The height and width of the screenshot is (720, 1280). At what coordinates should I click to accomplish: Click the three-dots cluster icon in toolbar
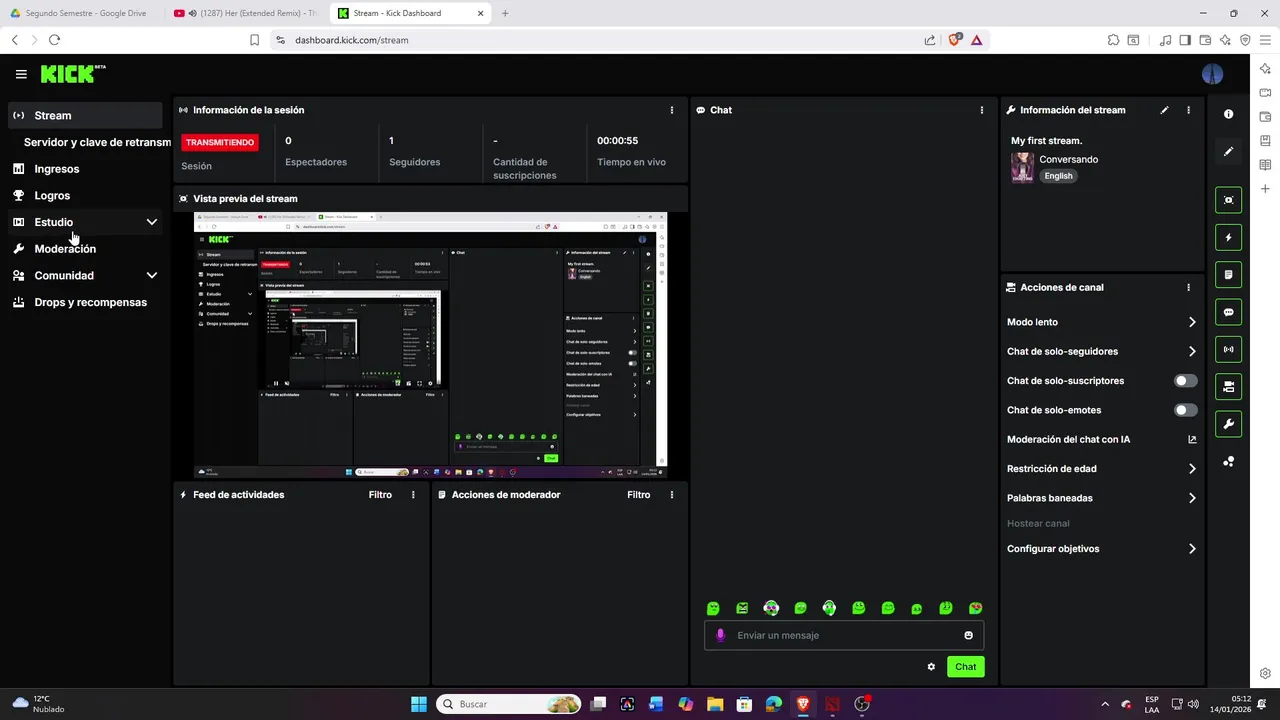tap(1229, 461)
